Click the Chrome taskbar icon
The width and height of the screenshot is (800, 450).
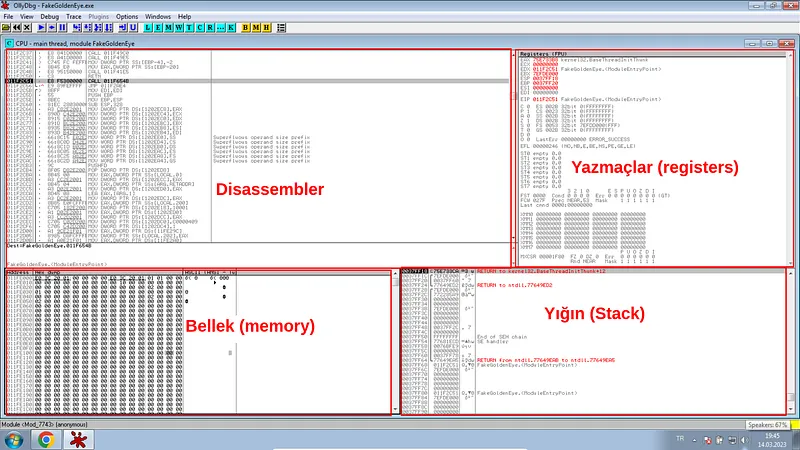tap(45, 440)
